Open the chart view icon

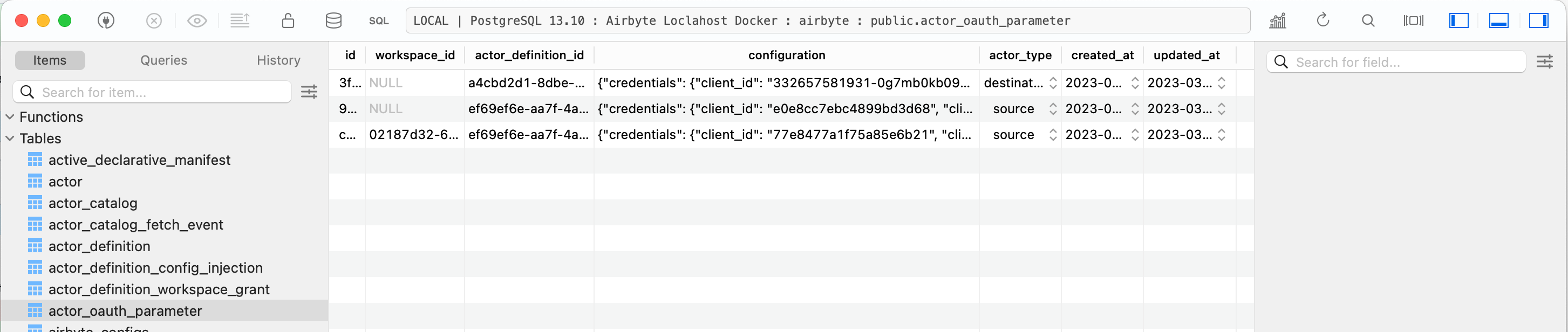(x=1278, y=20)
